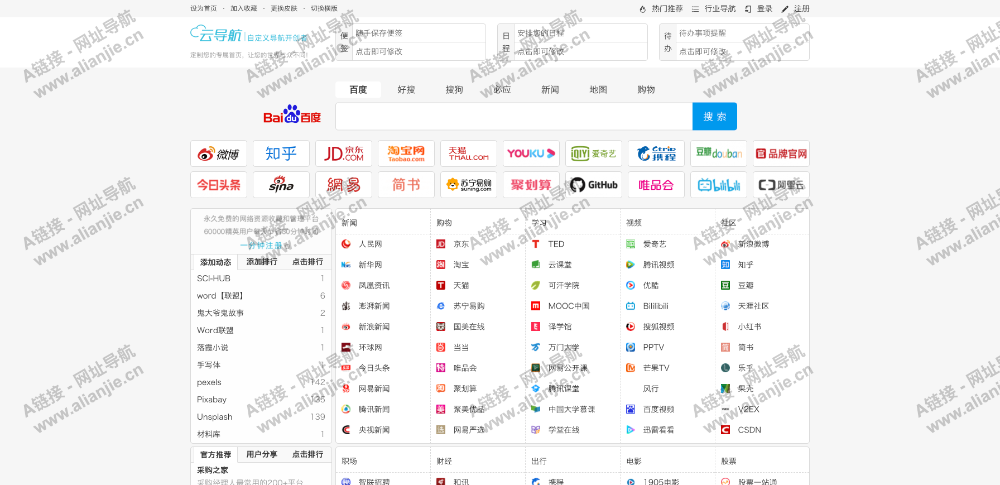1000x485 pixels.
Task: Edit the 随手保存便签 note field
Action: 418,33
